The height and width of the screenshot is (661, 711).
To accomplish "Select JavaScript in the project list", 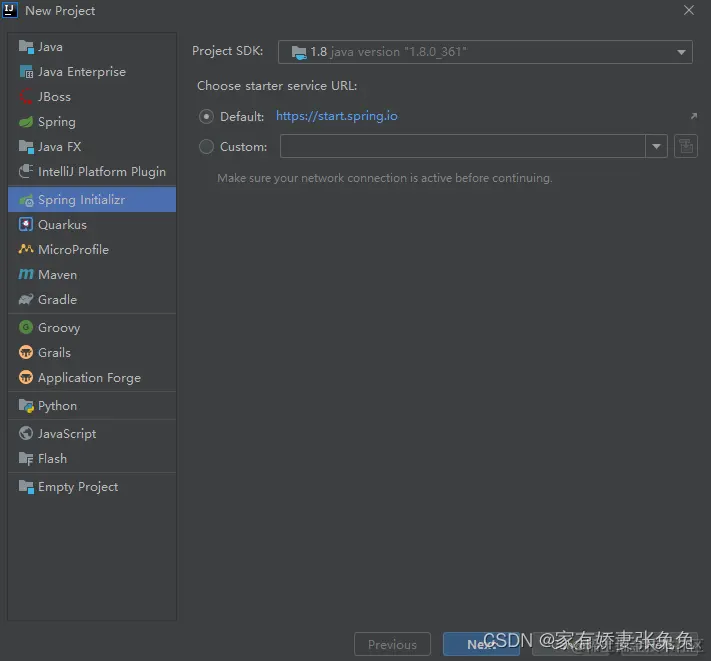I will (92, 433).
